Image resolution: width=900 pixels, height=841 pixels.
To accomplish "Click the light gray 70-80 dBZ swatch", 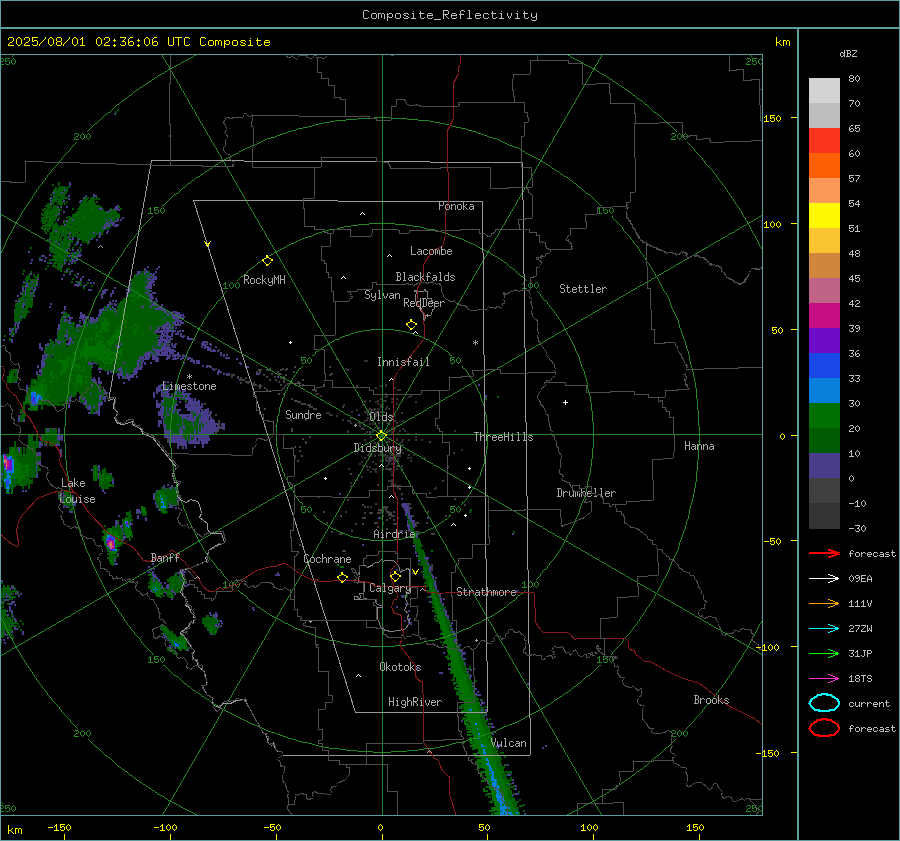I will point(824,91).
